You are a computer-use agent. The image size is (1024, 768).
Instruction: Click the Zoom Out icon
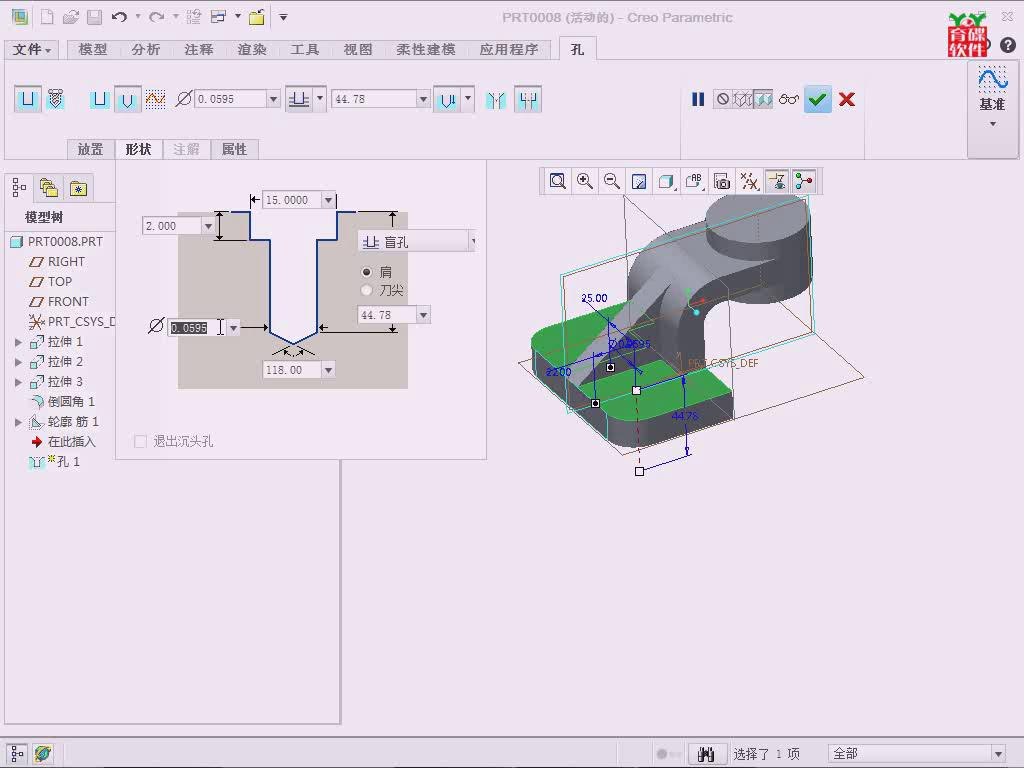612,182
